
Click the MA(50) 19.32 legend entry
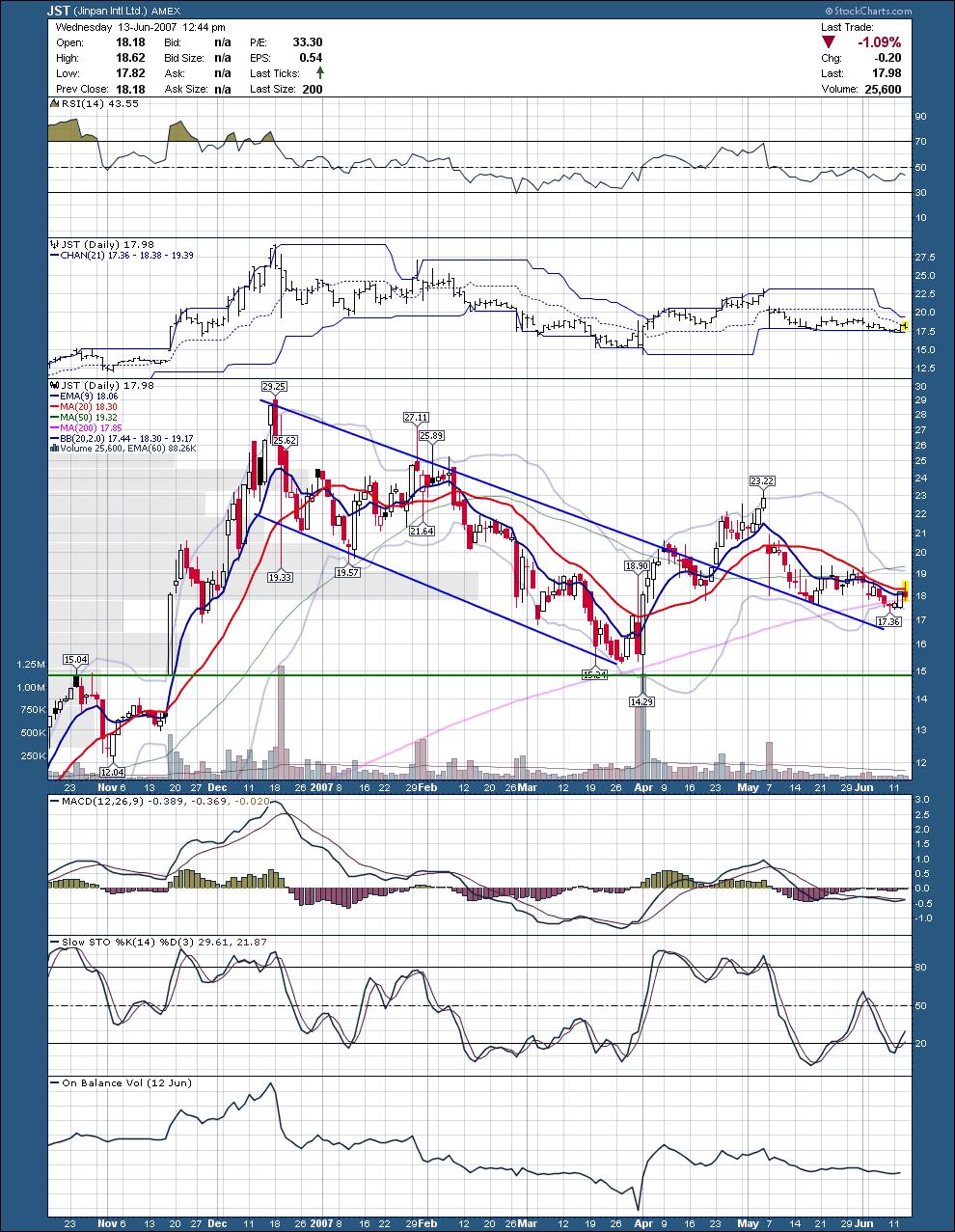tap(91, 417)
